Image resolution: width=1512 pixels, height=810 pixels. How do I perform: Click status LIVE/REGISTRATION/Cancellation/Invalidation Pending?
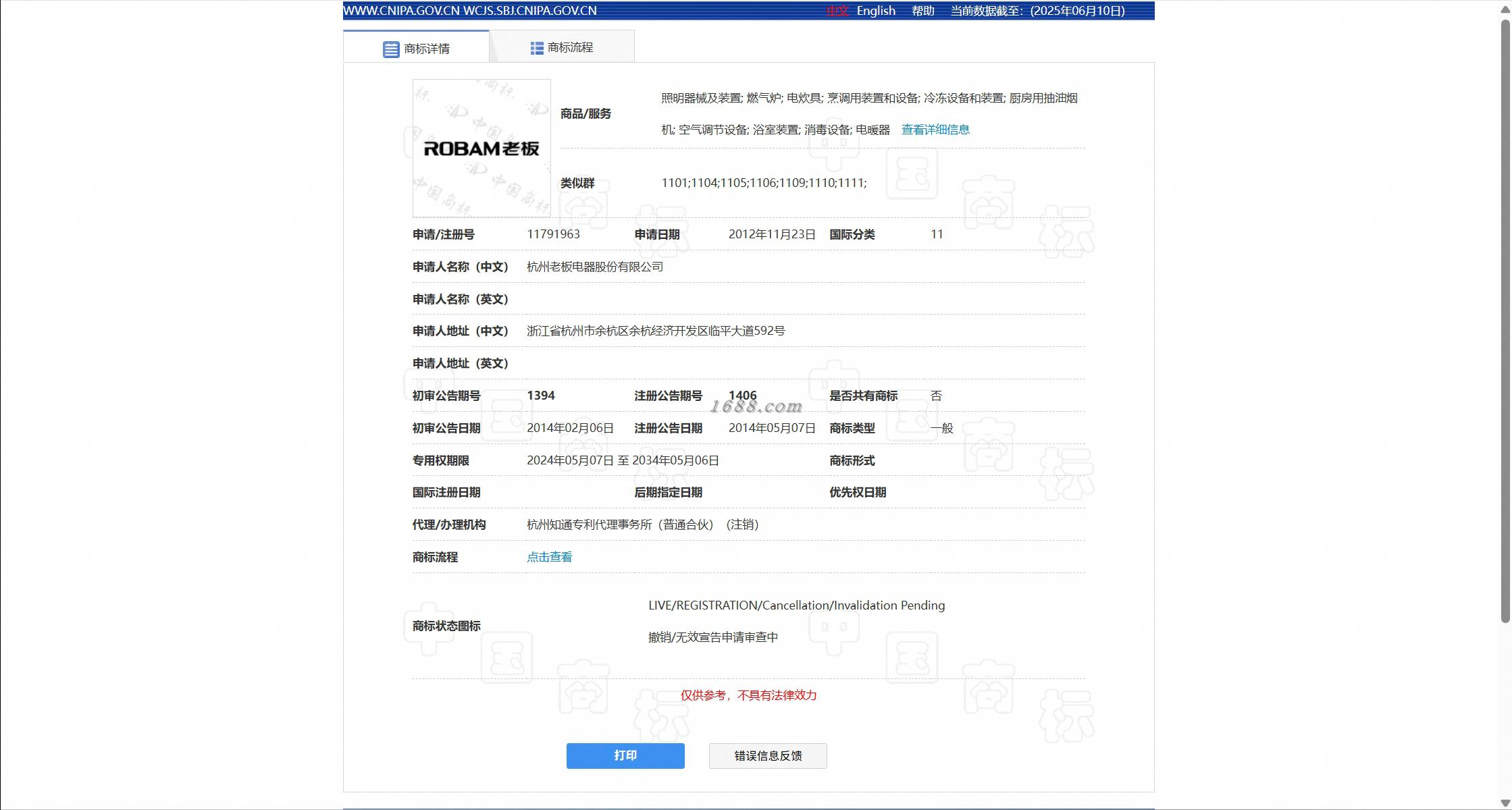point(796,605)
